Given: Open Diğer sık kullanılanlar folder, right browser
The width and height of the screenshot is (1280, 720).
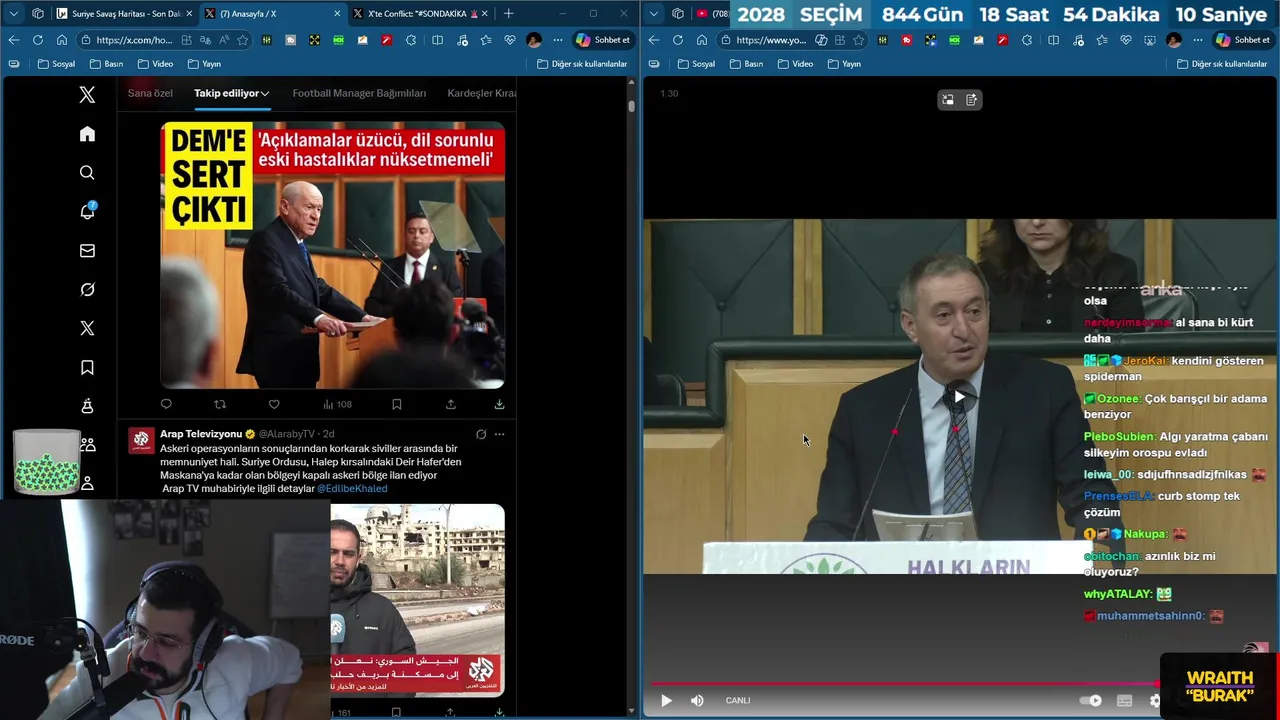Looking at the screenshot, I should pyautogui.click(x=1222, y=64).
